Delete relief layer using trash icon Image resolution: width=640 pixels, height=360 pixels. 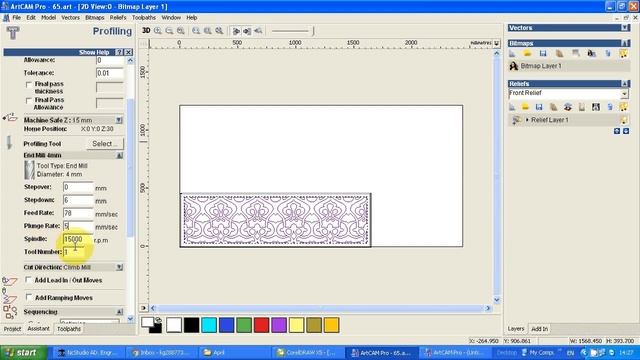click(x=610, y=107)
